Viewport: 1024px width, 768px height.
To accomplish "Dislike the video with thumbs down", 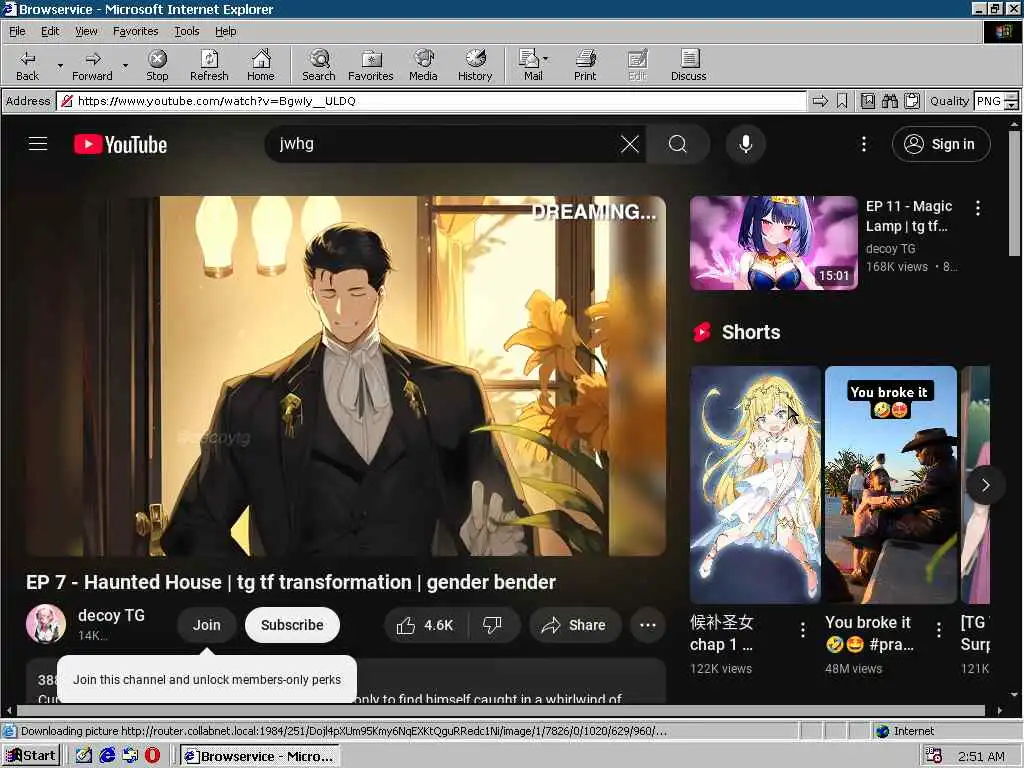I will pos(493,625).
